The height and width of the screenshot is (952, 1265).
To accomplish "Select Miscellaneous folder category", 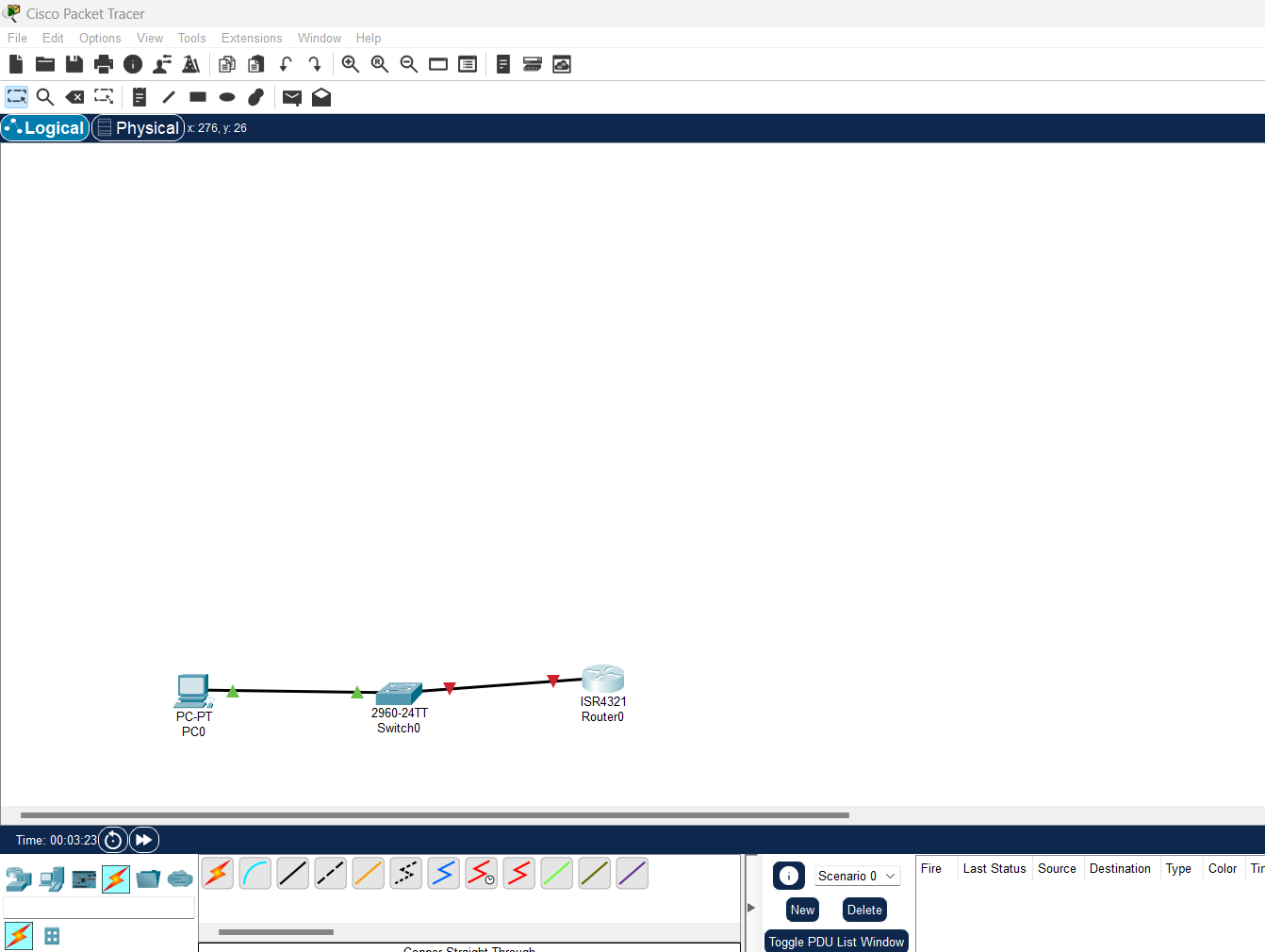I will (148, 879).
